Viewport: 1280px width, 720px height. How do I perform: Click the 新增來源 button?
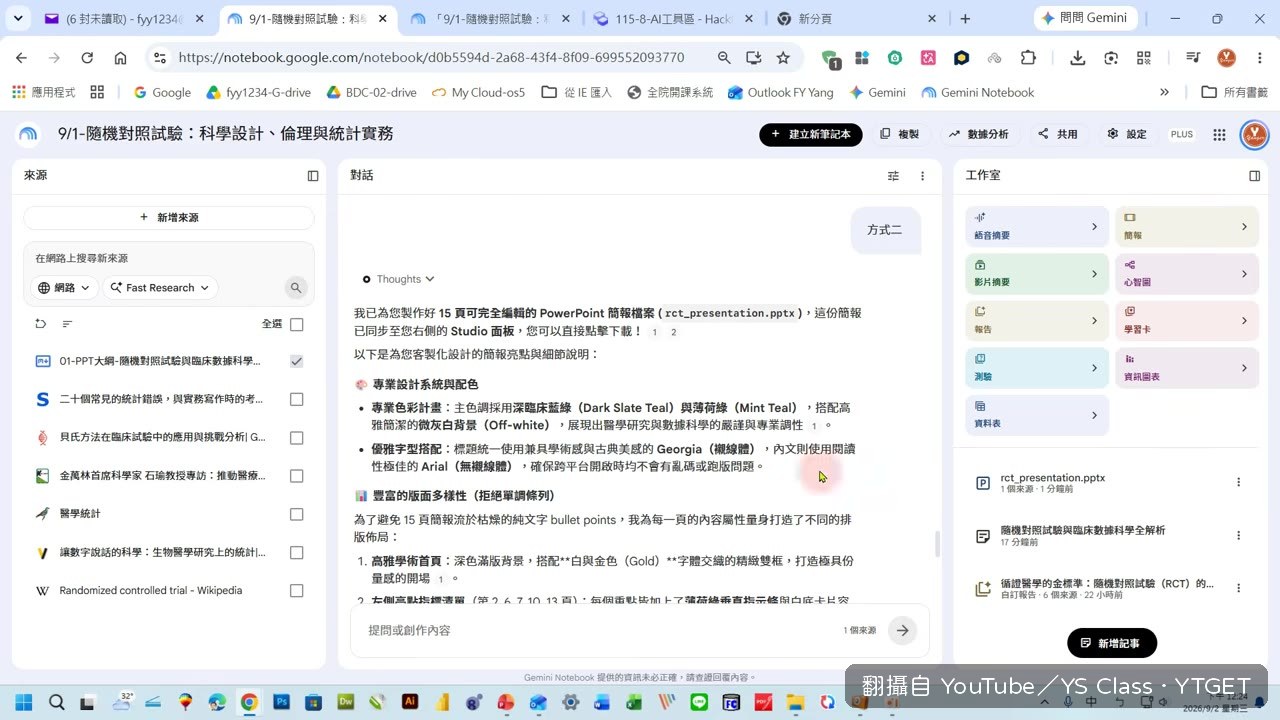[x=169, y=217]
